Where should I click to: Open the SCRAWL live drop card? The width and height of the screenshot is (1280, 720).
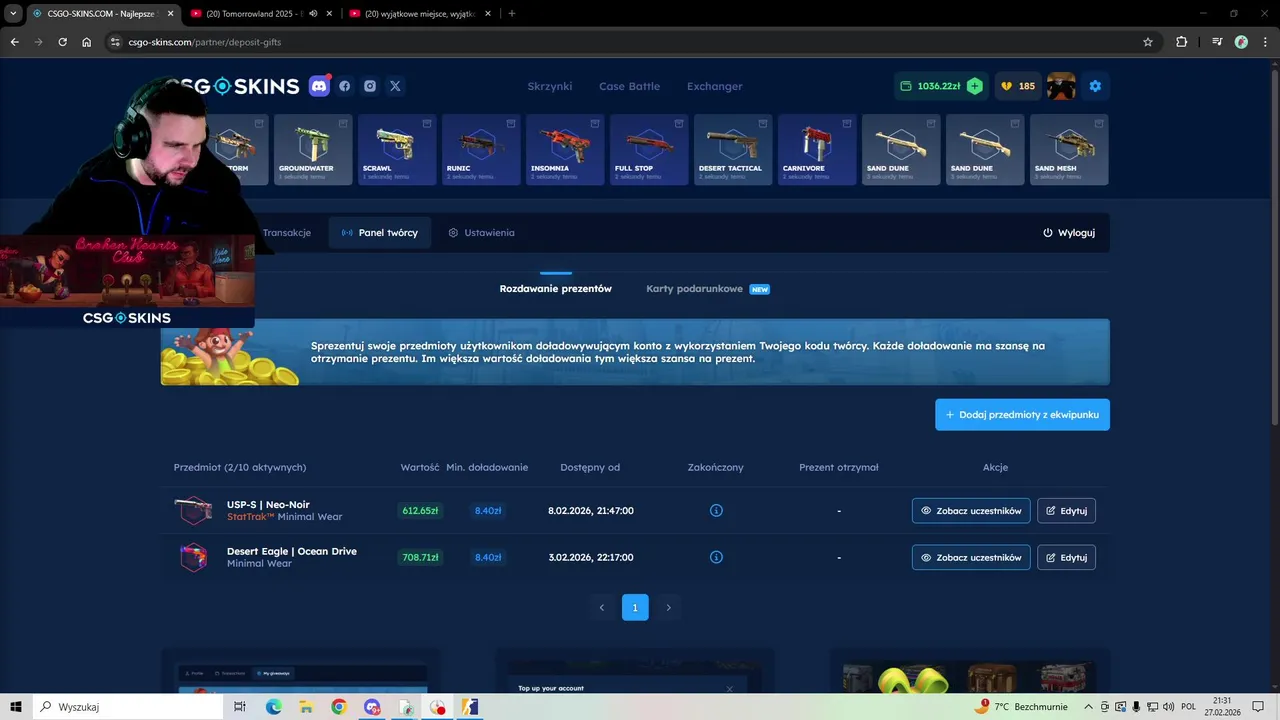(397, 150)
